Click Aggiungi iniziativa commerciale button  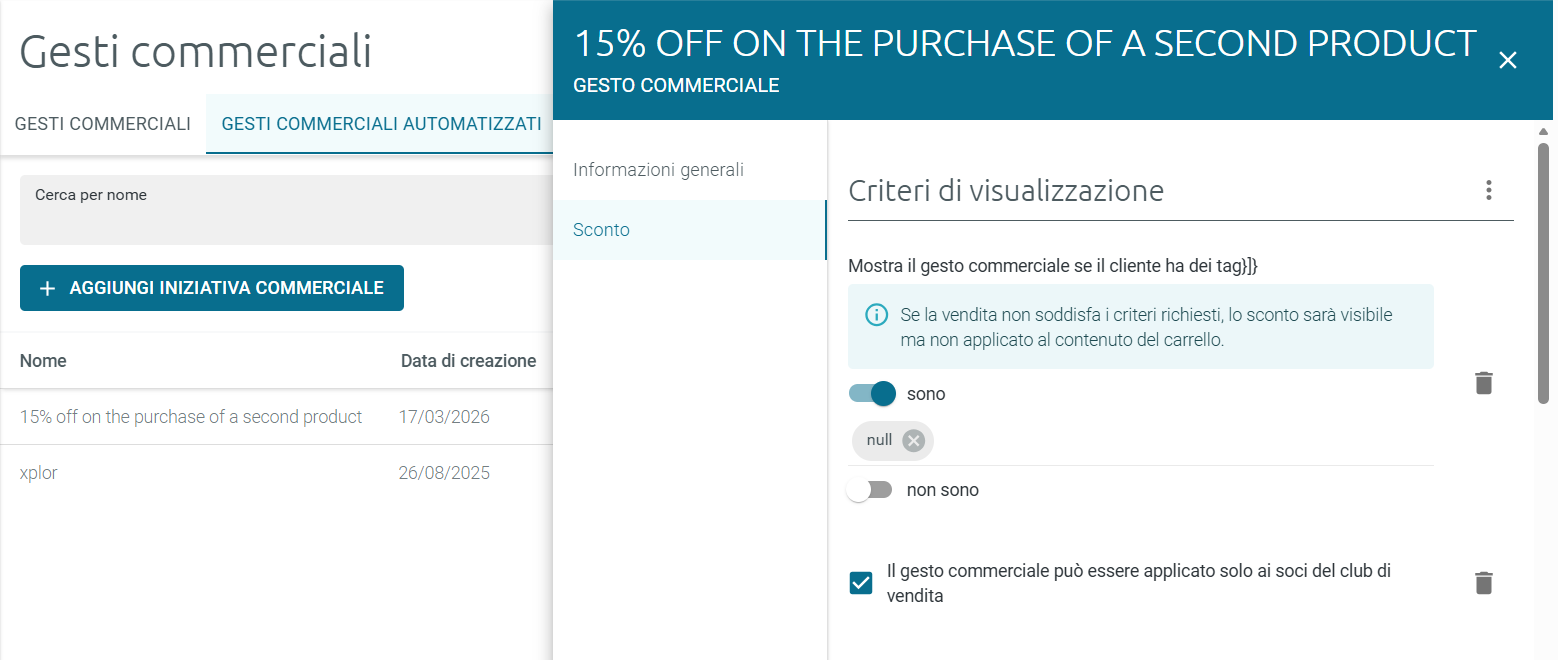coord(212,288)
